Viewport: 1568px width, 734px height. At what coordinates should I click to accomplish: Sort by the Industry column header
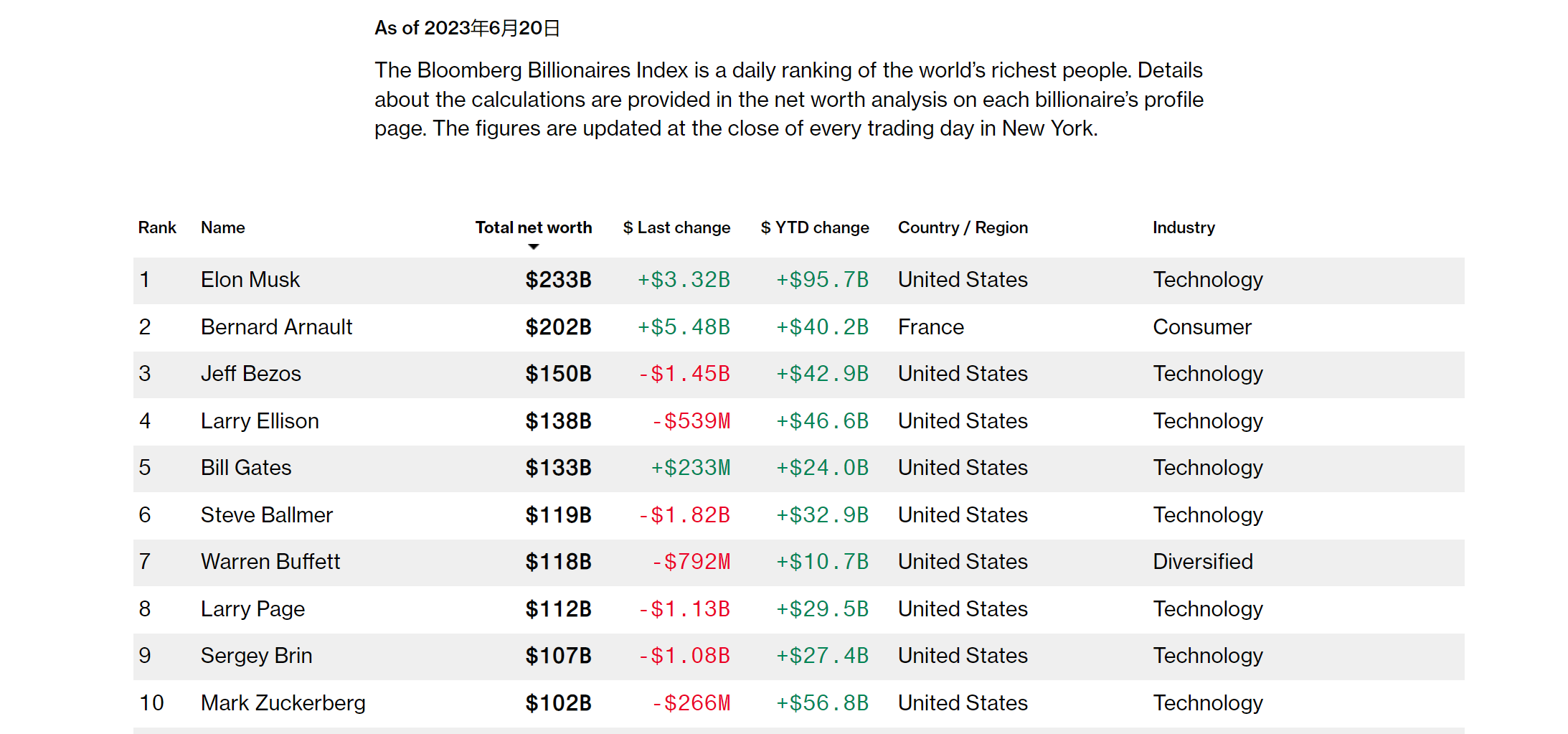pyautogui.click(x=1184, y=227)
